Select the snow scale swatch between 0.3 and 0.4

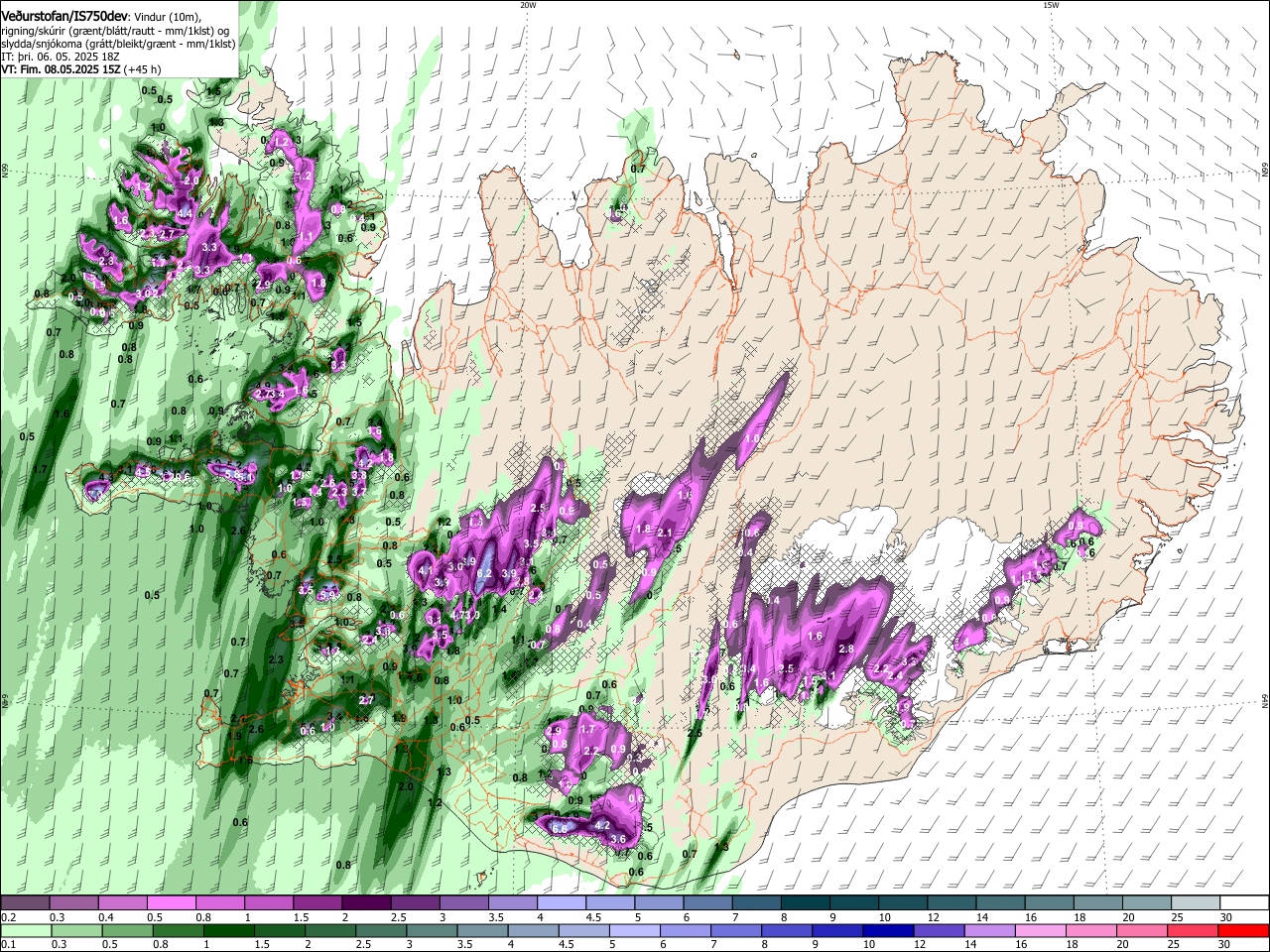[x=74, y=903]
